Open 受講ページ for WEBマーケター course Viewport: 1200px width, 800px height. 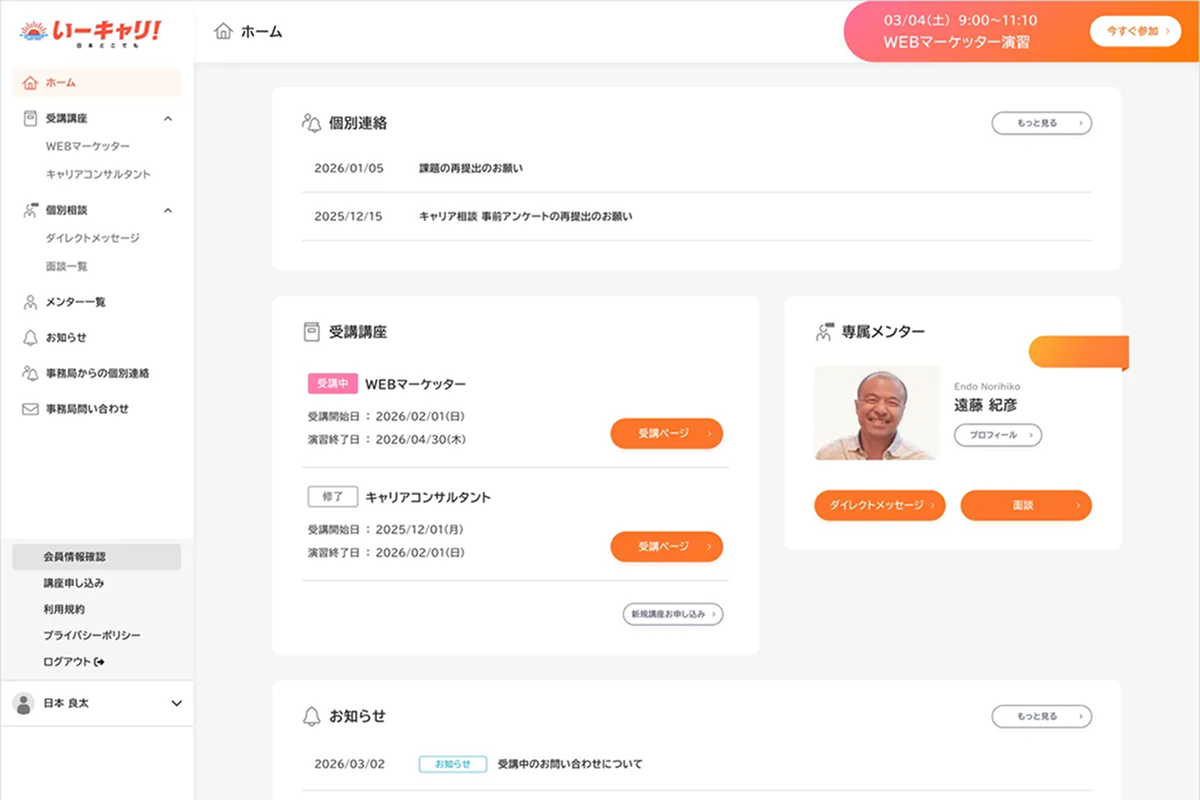point(666,433)
